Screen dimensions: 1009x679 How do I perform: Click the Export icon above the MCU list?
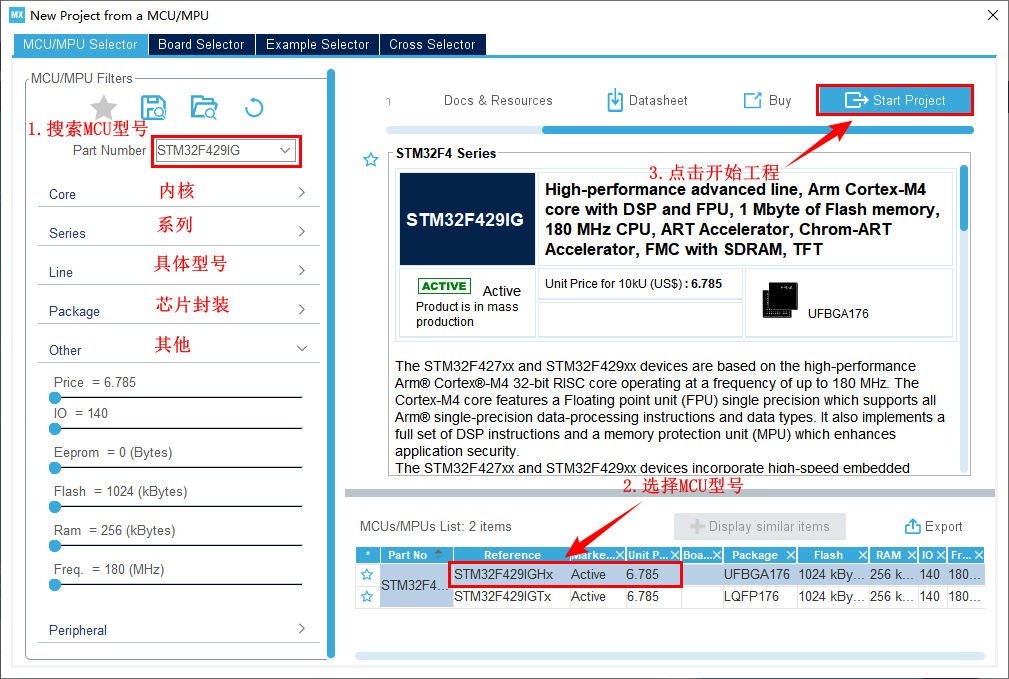click(932, 527)
